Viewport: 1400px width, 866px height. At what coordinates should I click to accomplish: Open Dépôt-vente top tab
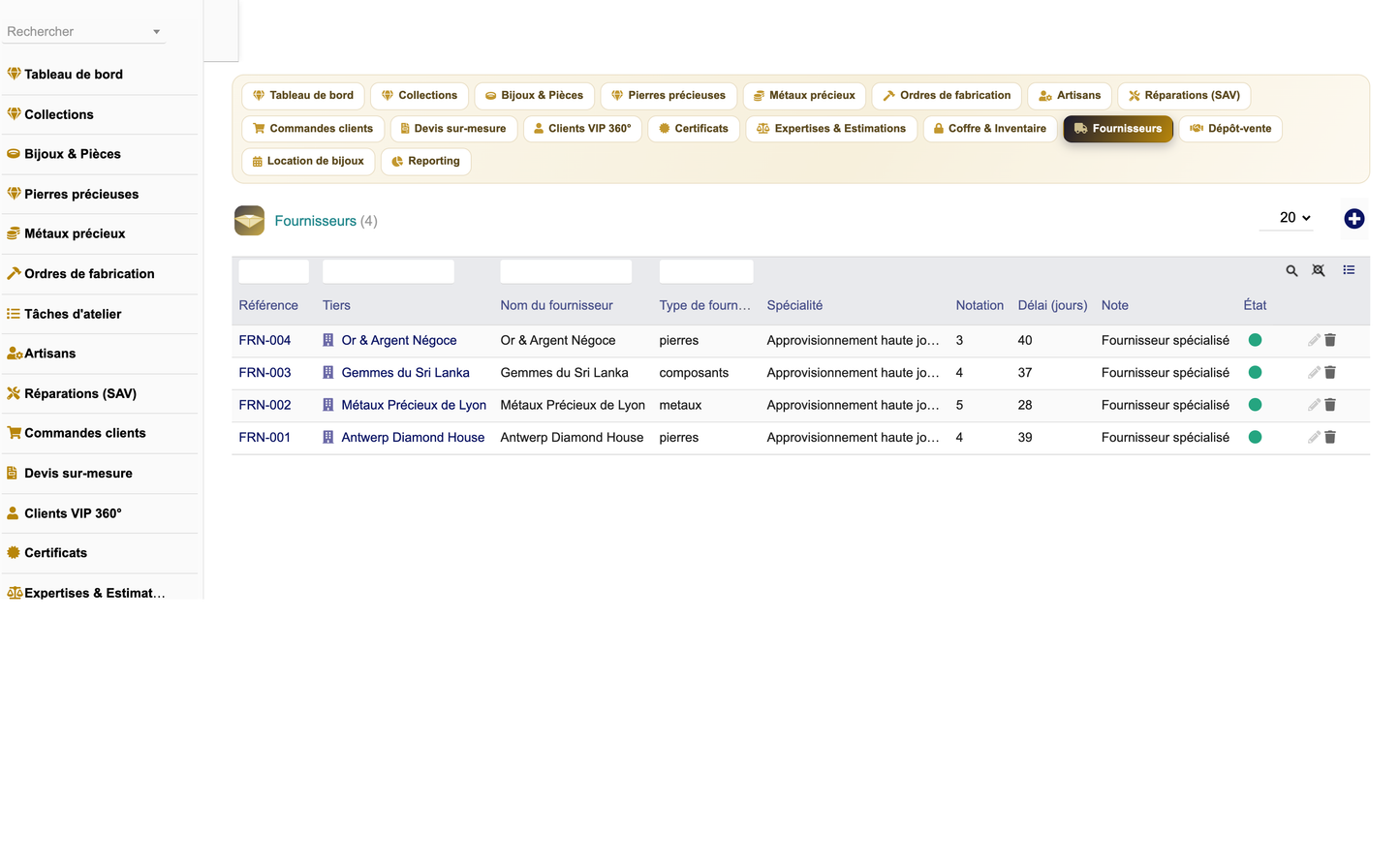(1230, 129)
